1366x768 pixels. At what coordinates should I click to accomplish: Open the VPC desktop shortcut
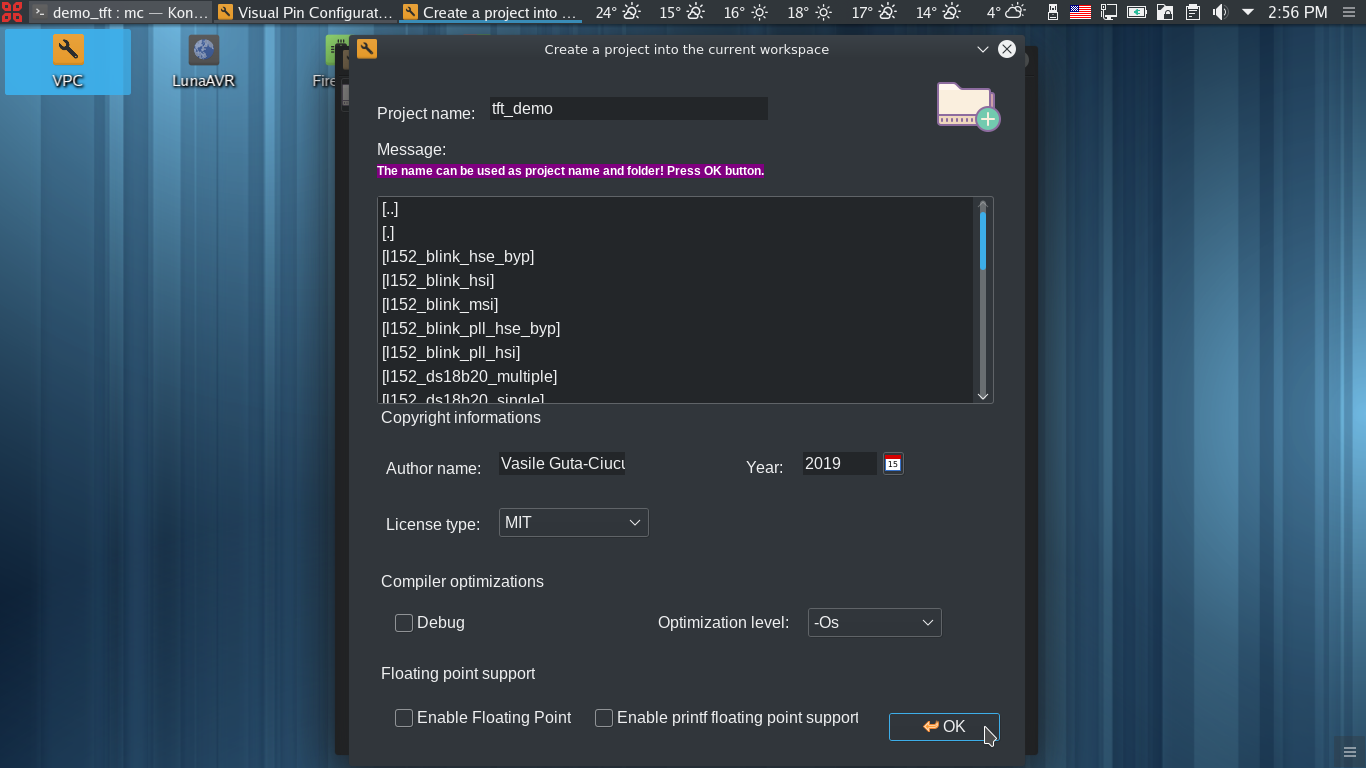68,62
